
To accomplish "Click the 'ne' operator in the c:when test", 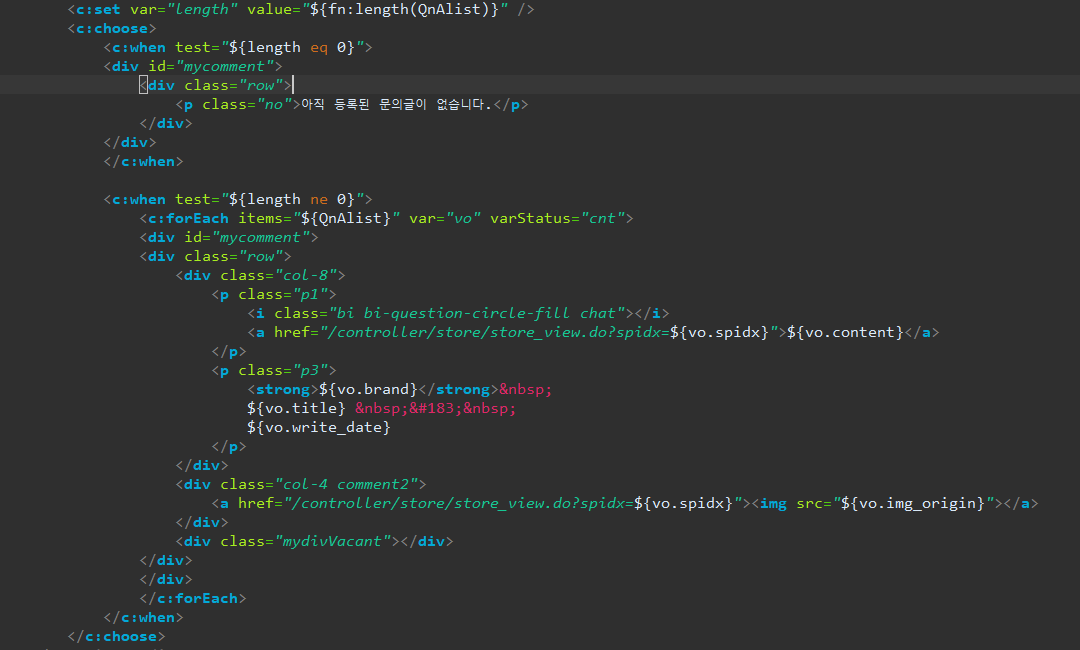I will tap(319, 200).
